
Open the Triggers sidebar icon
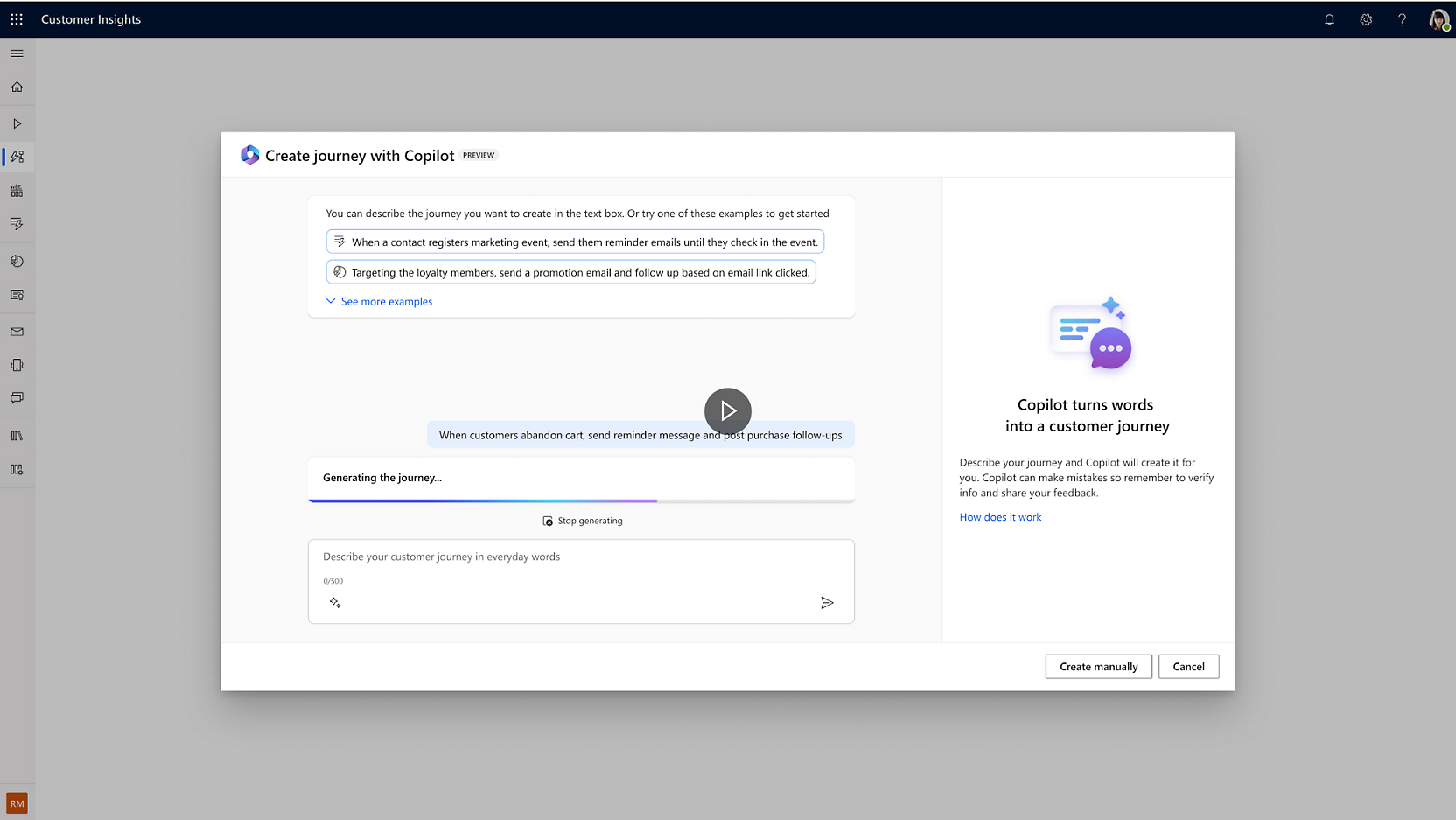(17, 224)
